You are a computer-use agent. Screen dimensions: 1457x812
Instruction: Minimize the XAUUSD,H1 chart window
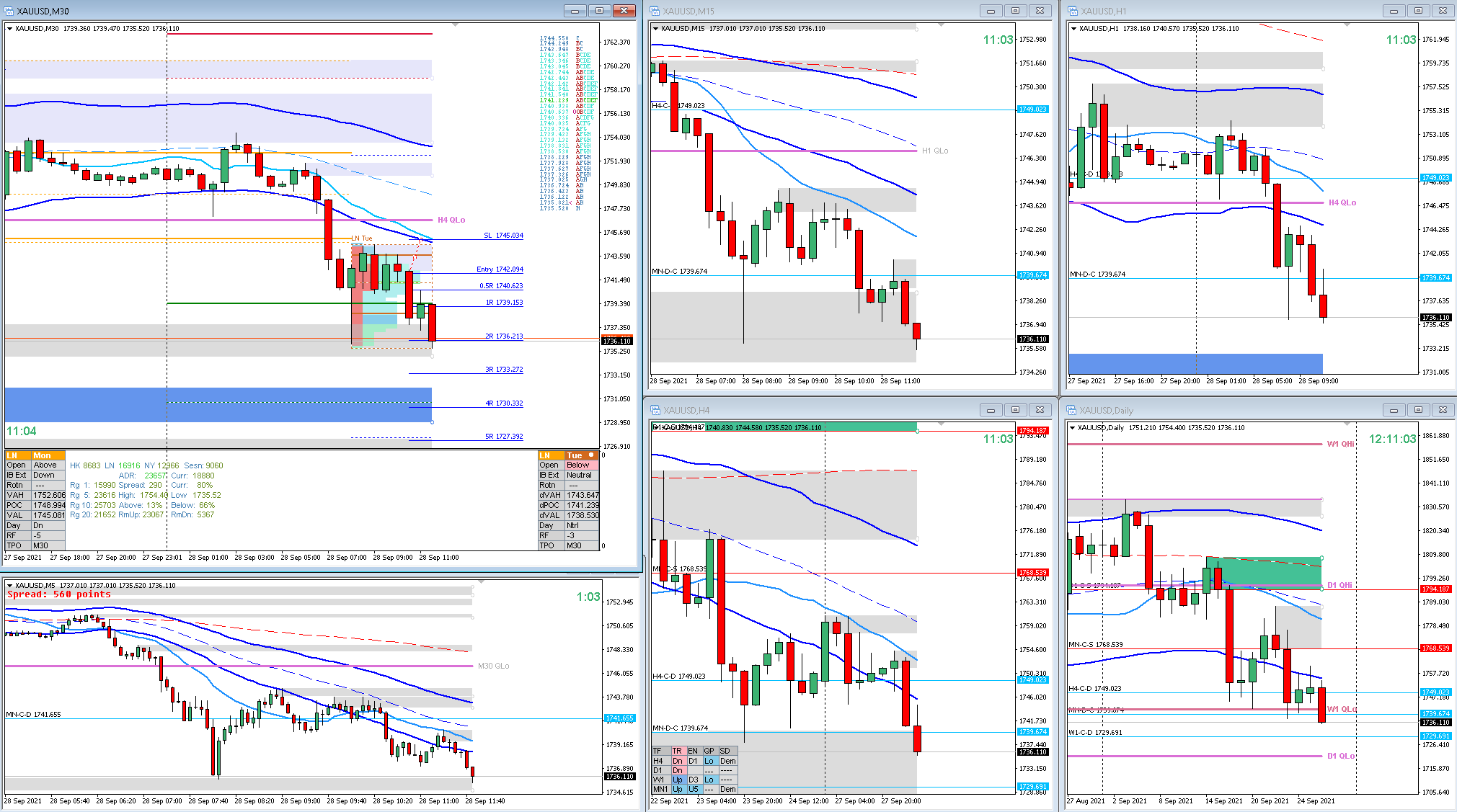point(1394,11)
